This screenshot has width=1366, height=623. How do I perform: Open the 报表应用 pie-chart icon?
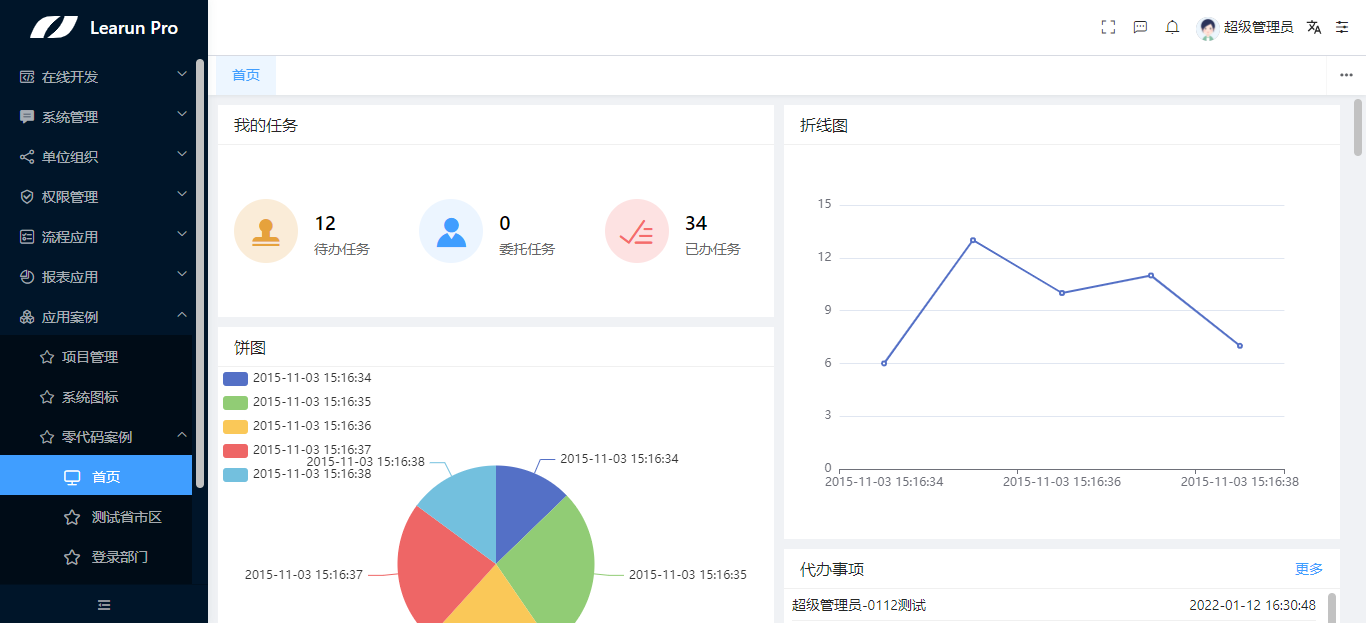25,276
